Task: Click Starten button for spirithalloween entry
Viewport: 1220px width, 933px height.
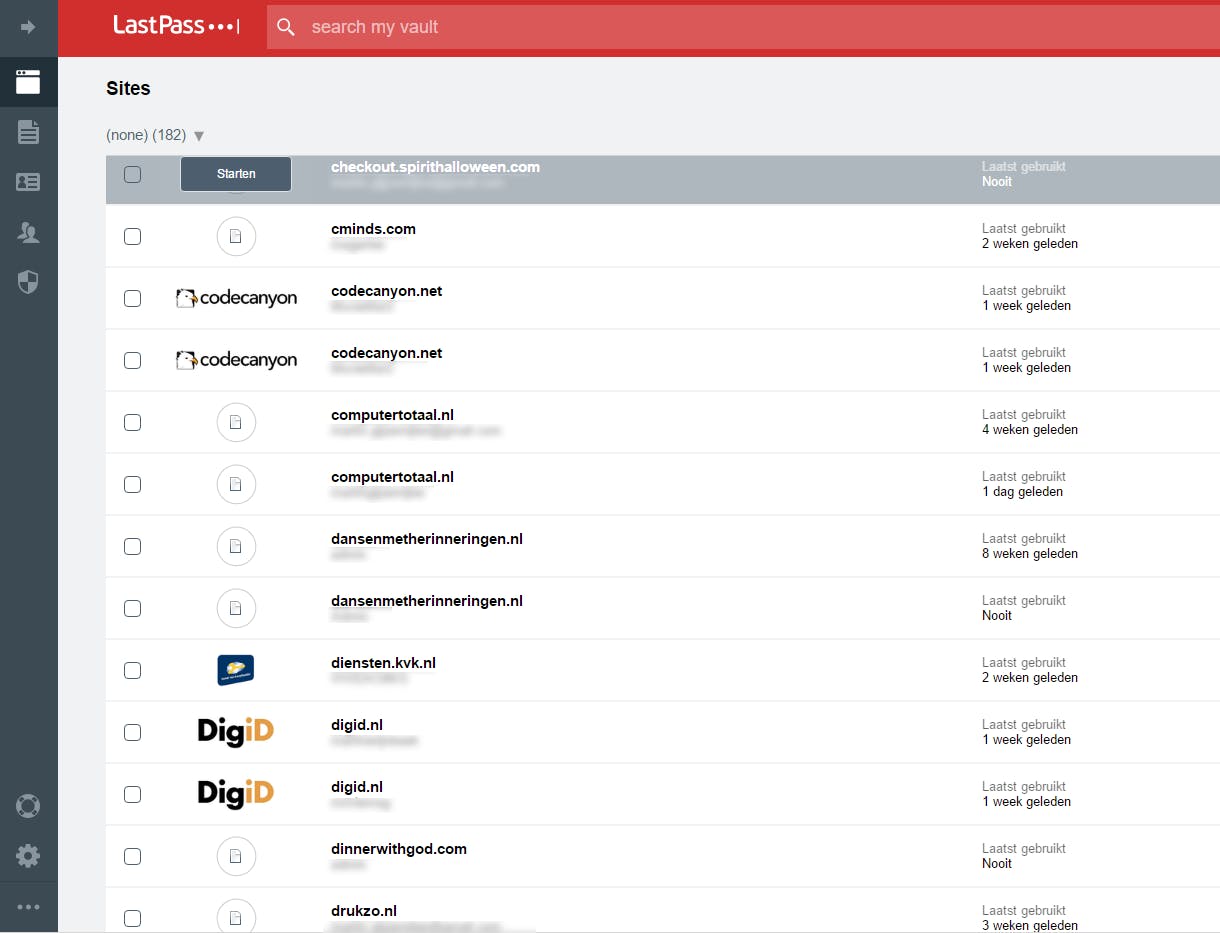Action: (236, 174)
